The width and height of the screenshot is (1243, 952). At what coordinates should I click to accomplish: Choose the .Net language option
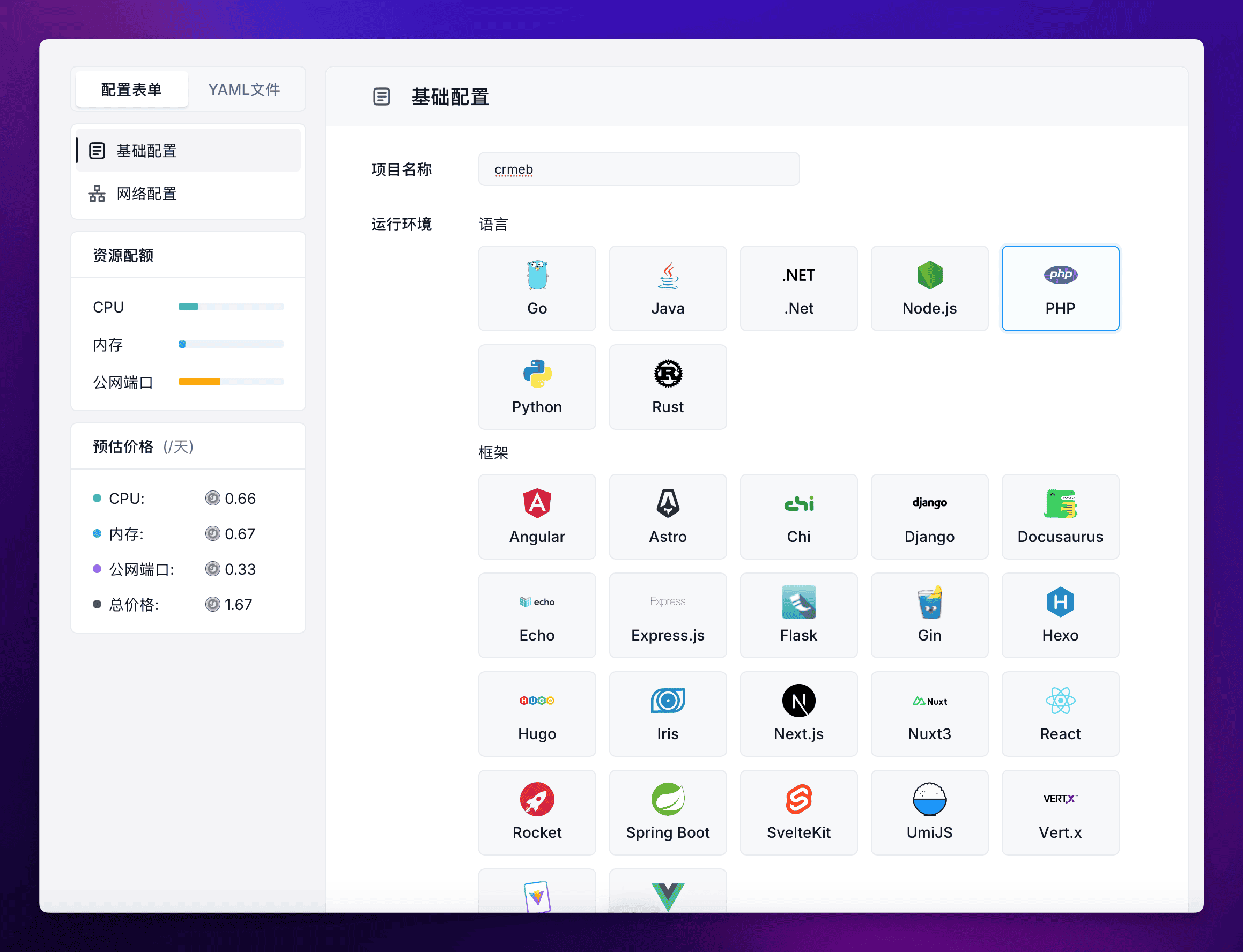(798, 288)
